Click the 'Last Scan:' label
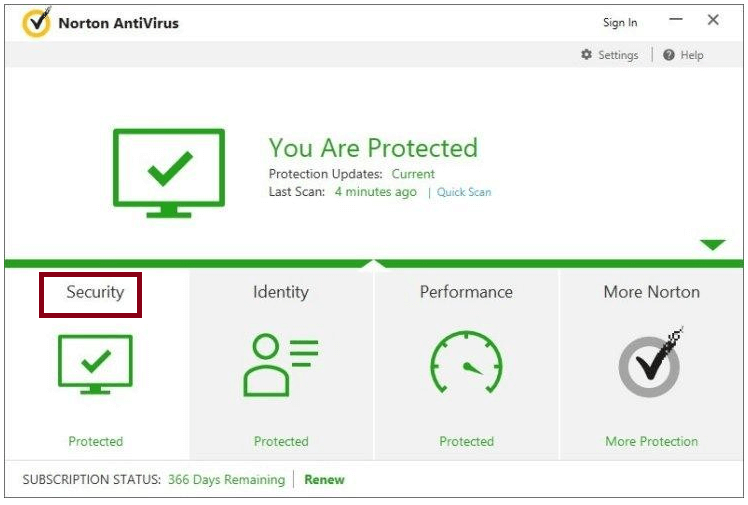Image resolution: width=748 pixels, height=505 pixels. (297, 192)
